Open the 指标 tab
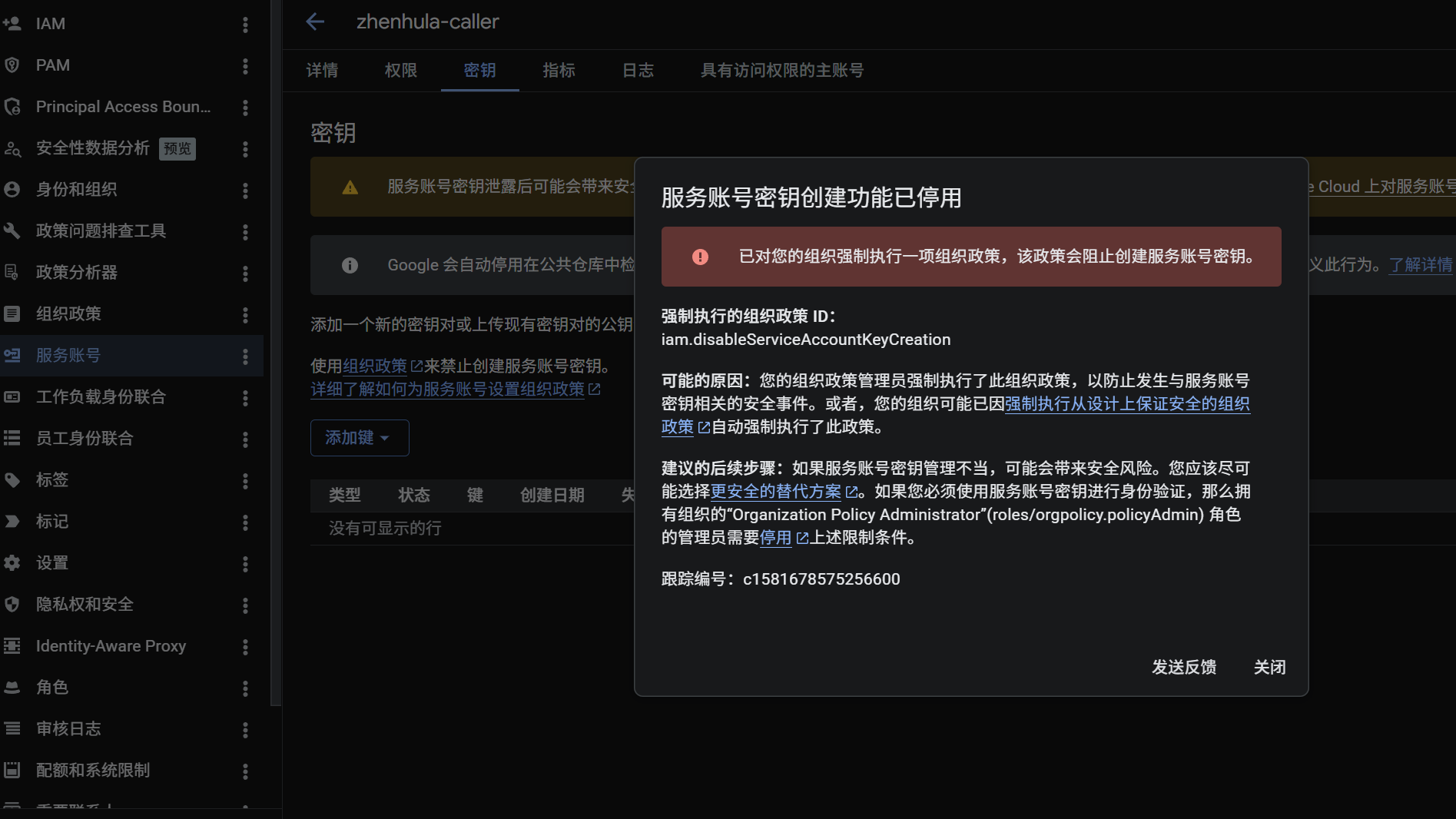The height and width of the screenshot is (819, 1456). coord(559,71)
